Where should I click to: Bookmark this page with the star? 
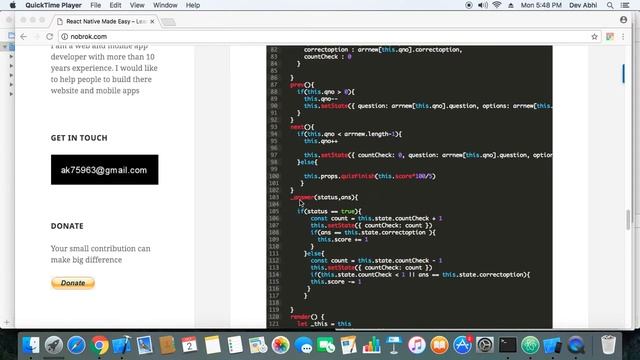tap(594, 36)
